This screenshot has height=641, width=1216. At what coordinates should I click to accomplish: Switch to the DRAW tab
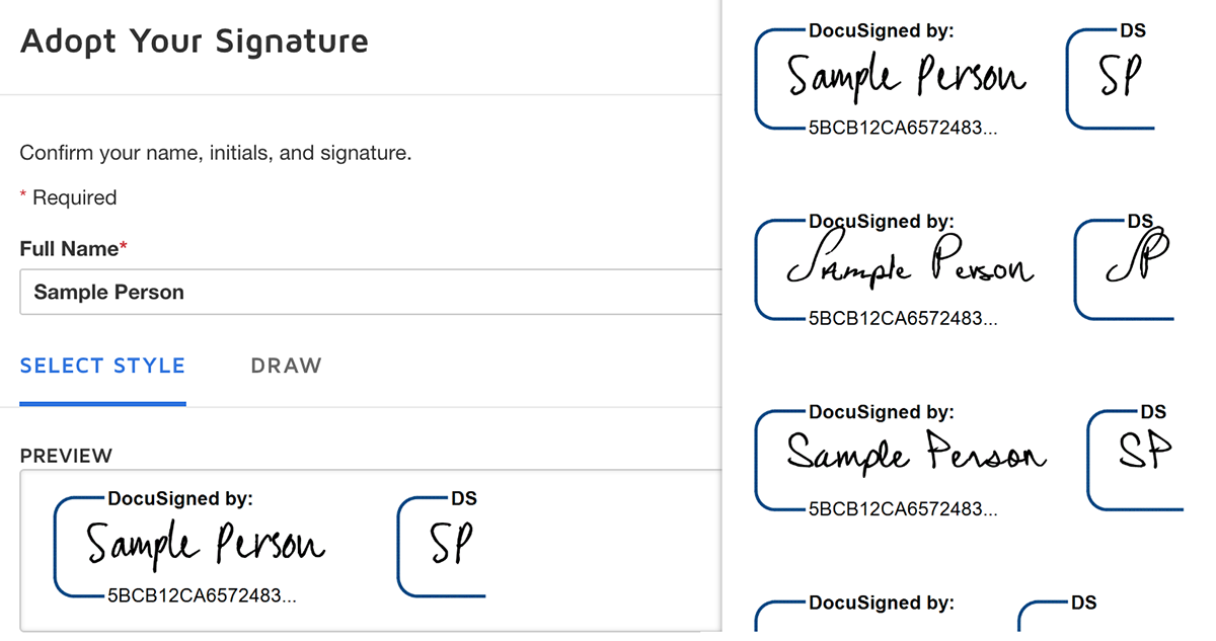pos(286,366)
